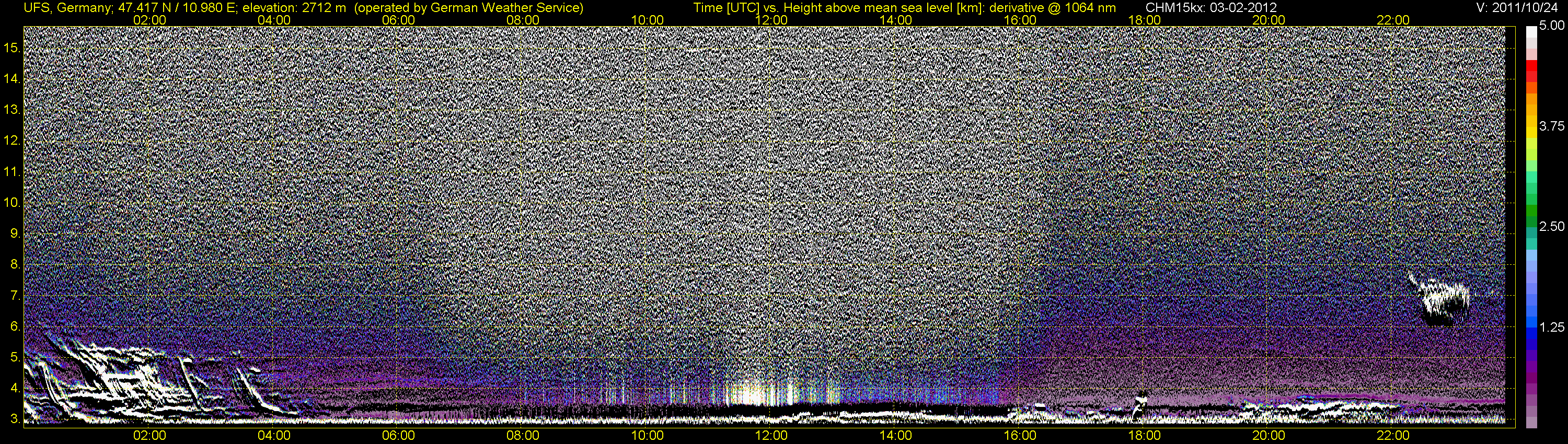Image resolution: width=1568 pixels, height=444 pixels.
Task: Click the 11. km height axis label
Action: click(x=12, y=171)
